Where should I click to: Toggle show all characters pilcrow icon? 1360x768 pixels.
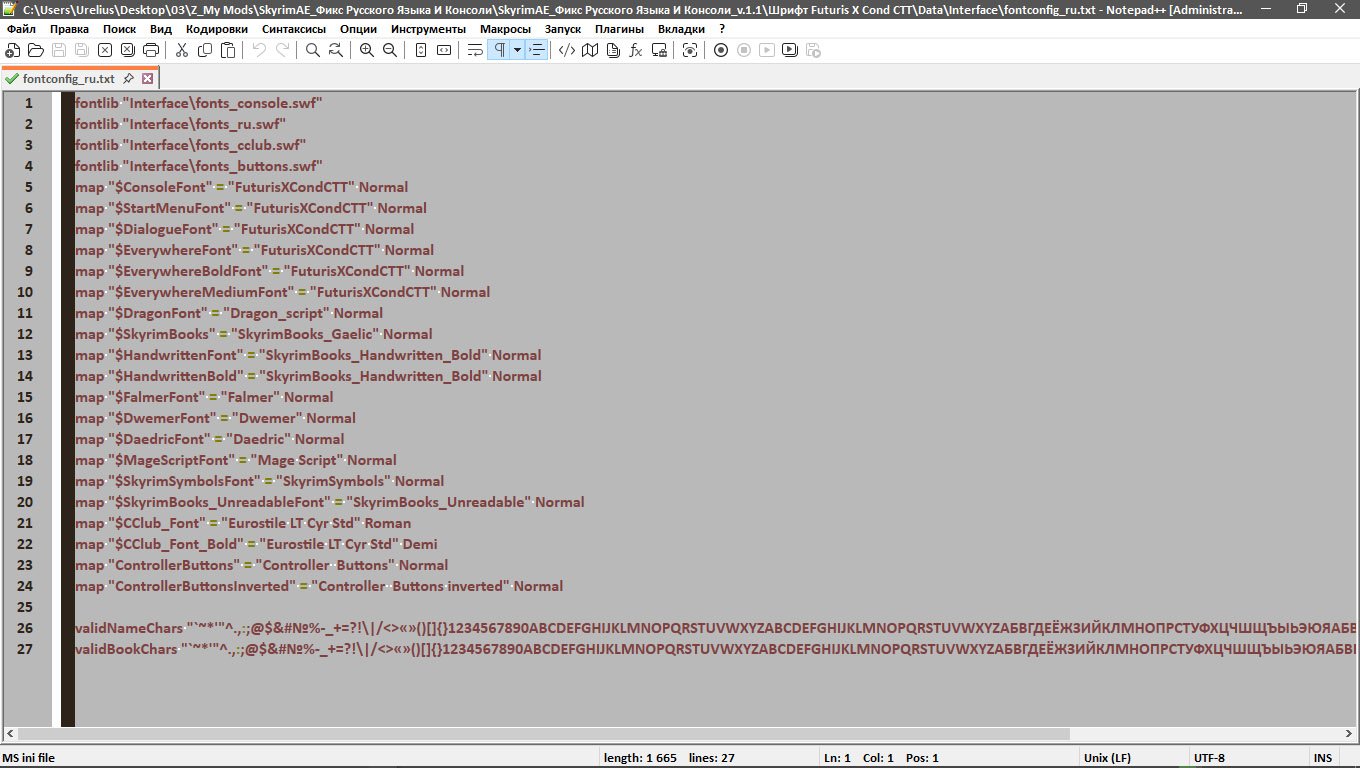[499, 50]
